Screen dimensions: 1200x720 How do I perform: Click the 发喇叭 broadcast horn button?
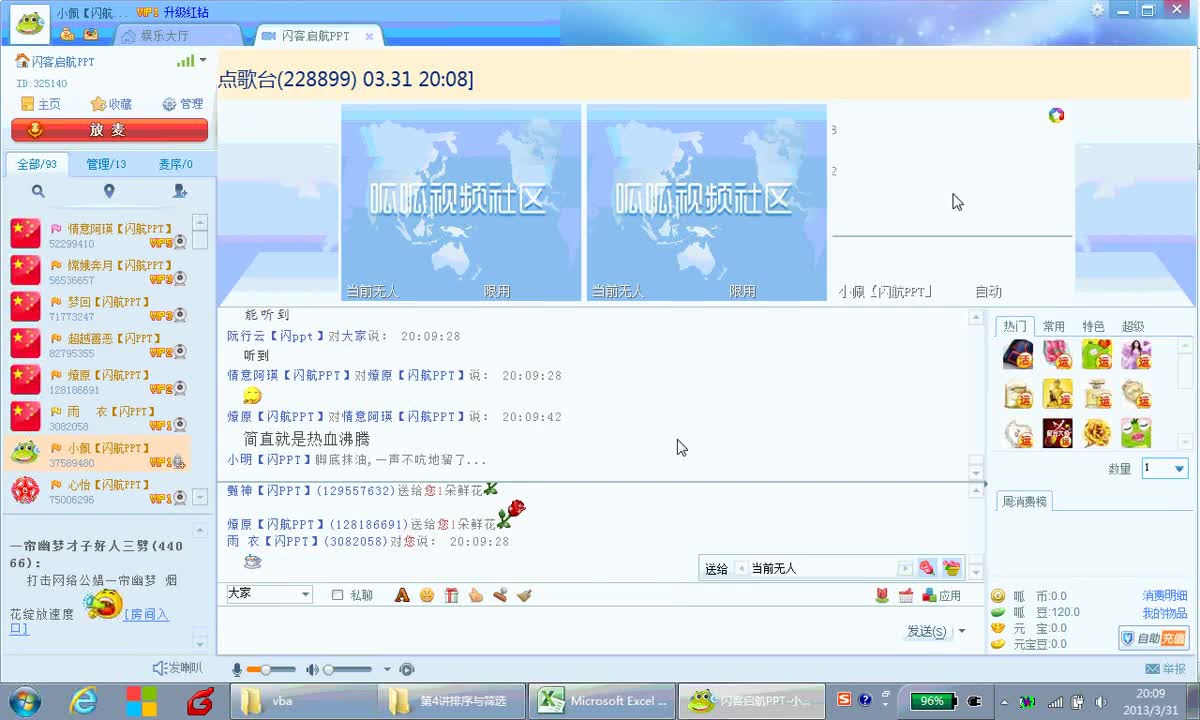177,668
